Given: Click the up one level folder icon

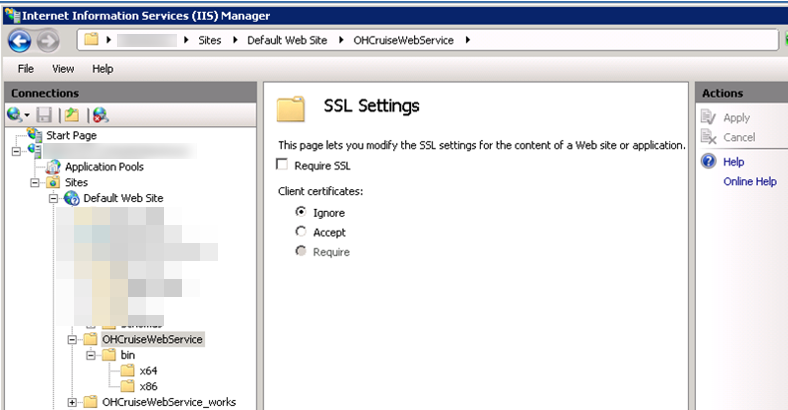Looking at the screenshot, I should pyautogui.click(x=72, y=115).
